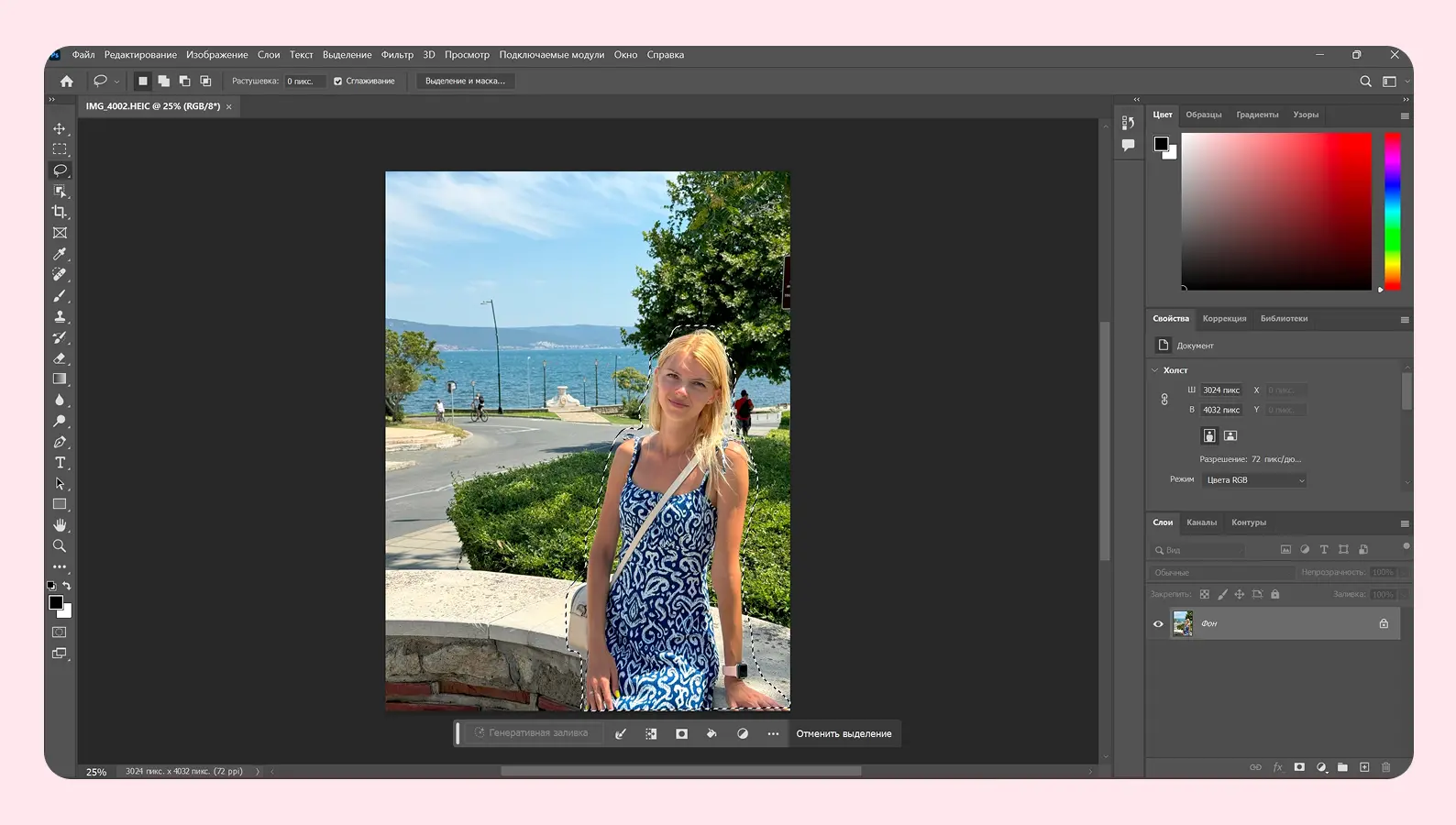The width and height of the screenshot is (1456, 825).
Task: Click the Фон layer thumbnail
Action: 1183,623
